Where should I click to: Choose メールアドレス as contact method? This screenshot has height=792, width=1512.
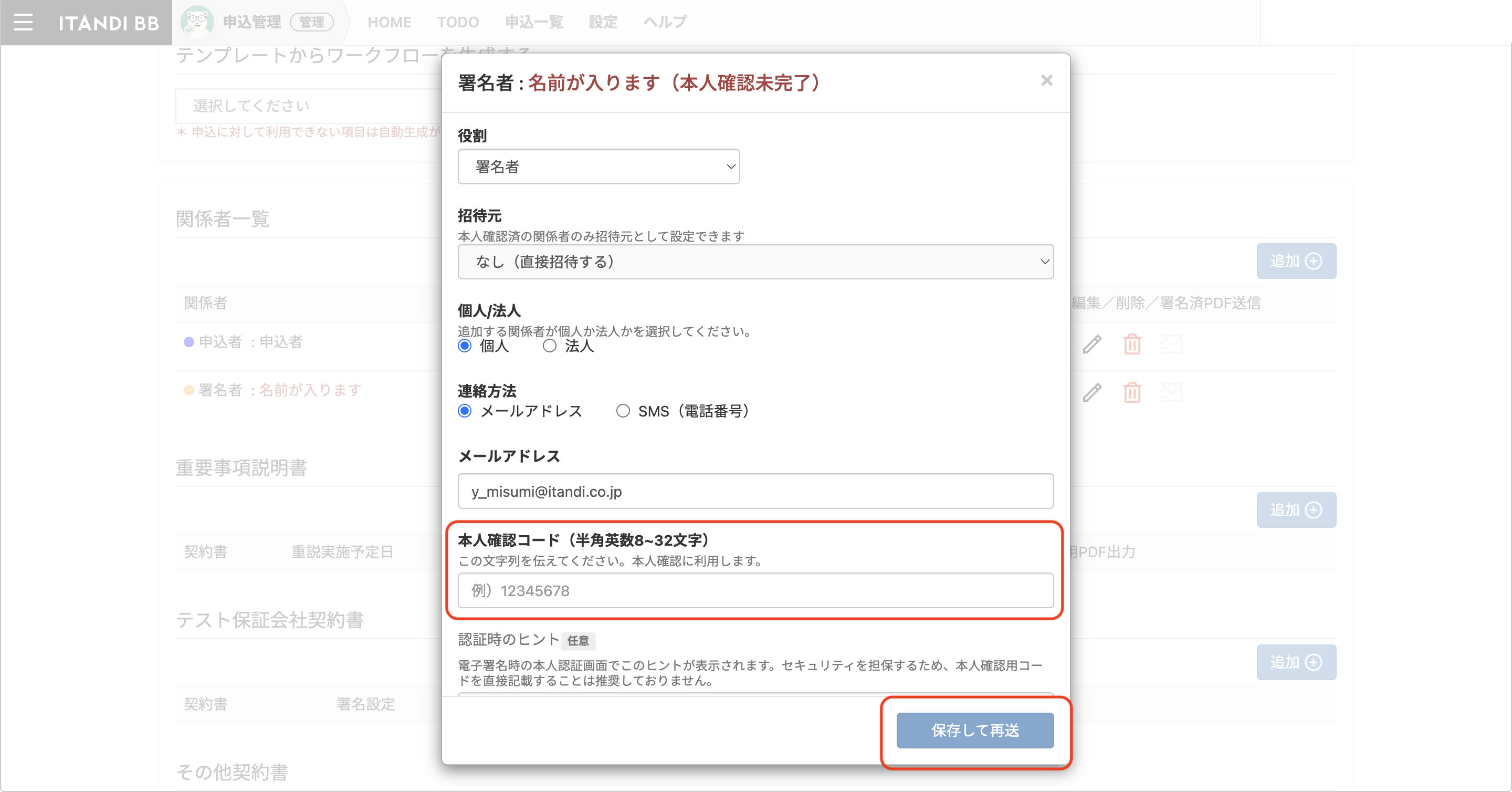[x=464, y=411]
